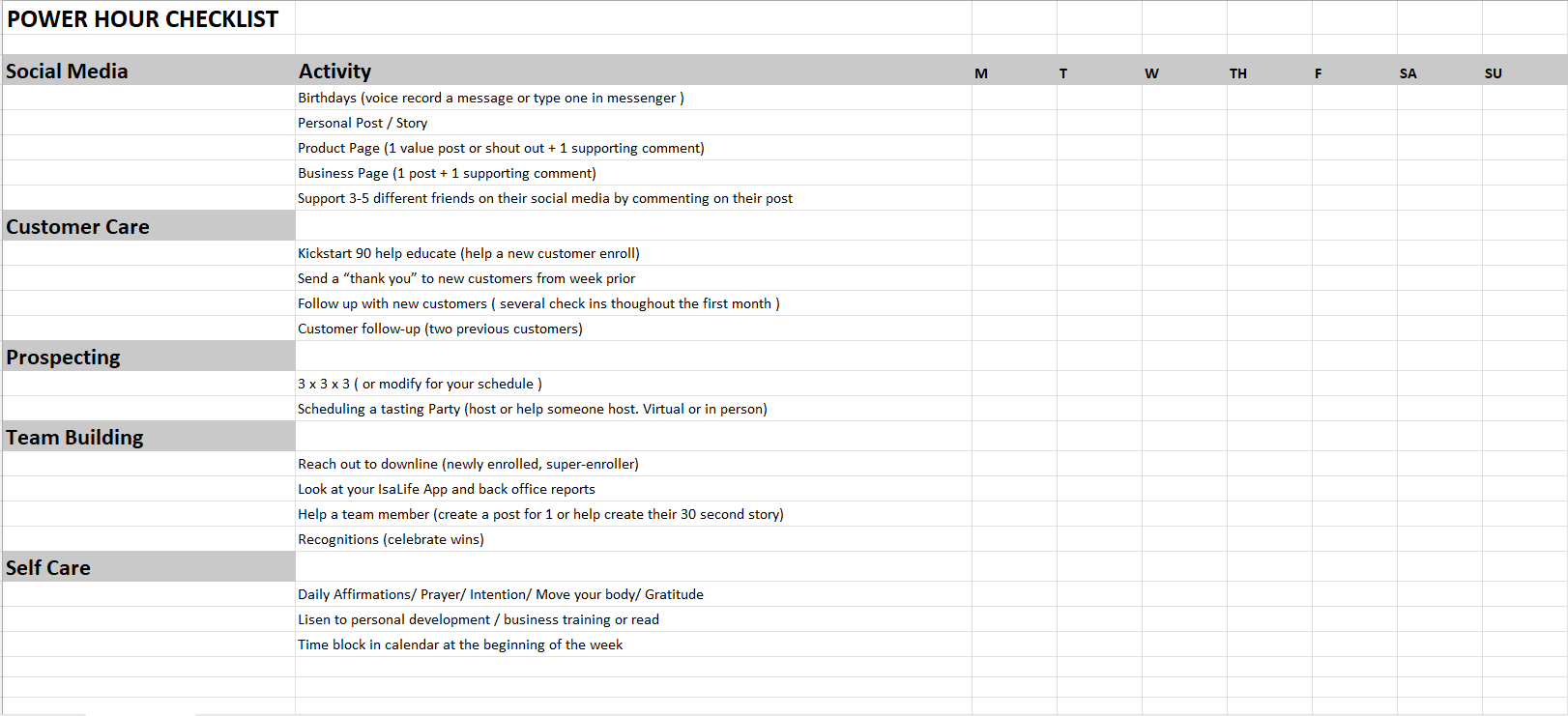The image size is (1568, 716).
Task: Select Kickstart 90 help educate cell
Action: tap(633, 253)
